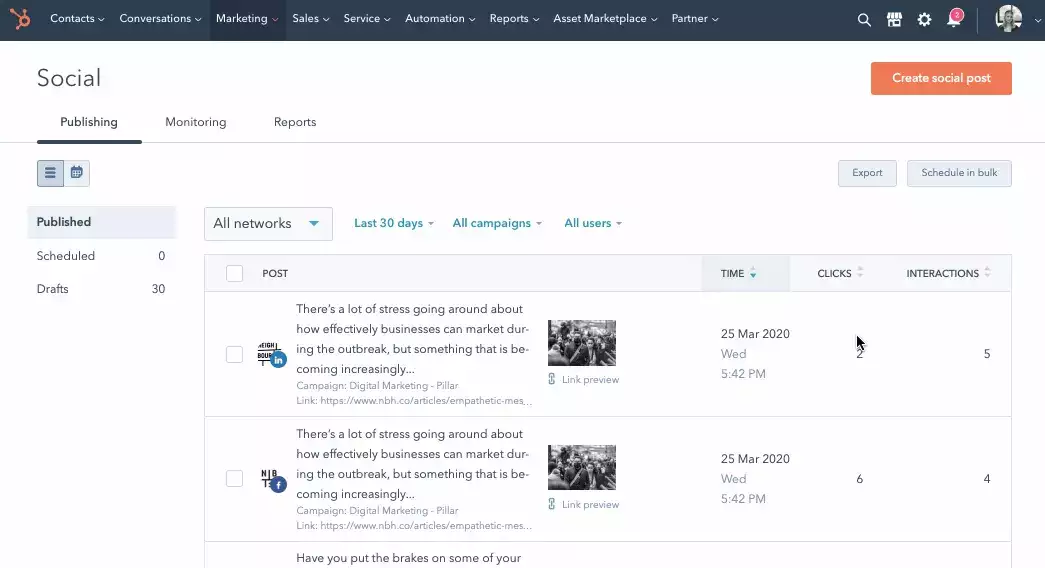Click the HubSpot sprocket logo
The image size is (1045, 568).
pyautogui.click(x=20, y=19)
